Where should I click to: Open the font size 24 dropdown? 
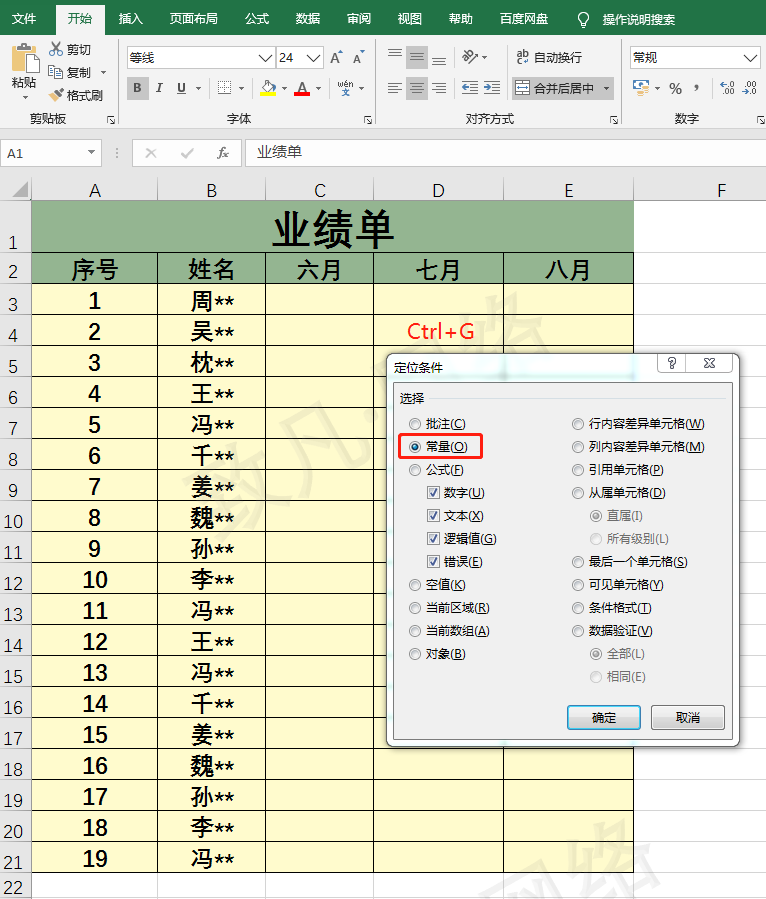pyautogui.click(x=313, y=58)
